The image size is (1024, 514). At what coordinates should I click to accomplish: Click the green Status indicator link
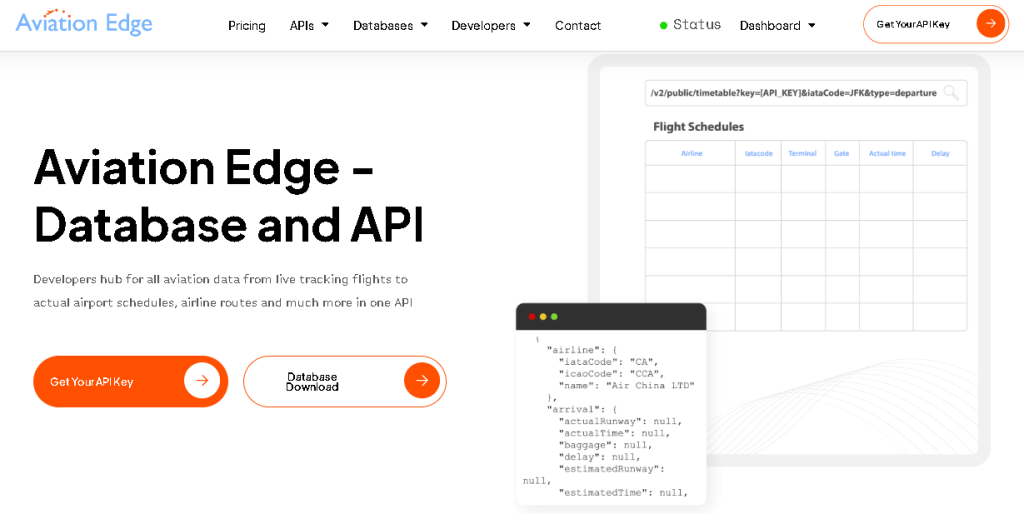pos(690,25)
